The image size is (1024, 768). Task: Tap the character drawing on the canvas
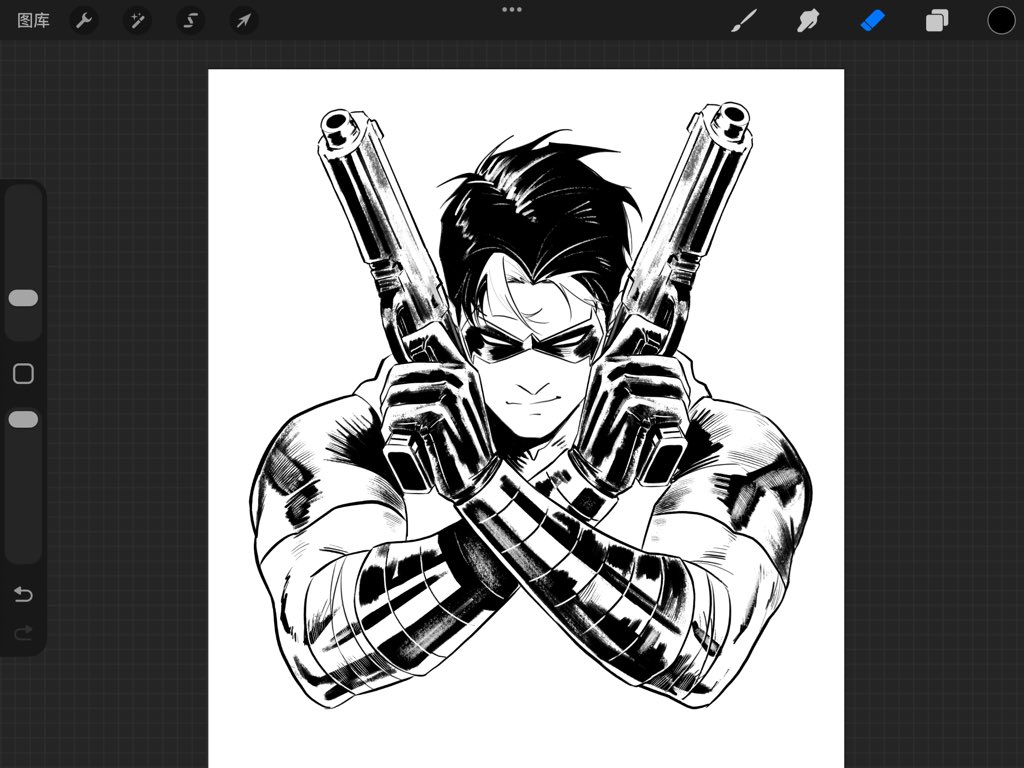pyautogui.click(x=532, y=405)
